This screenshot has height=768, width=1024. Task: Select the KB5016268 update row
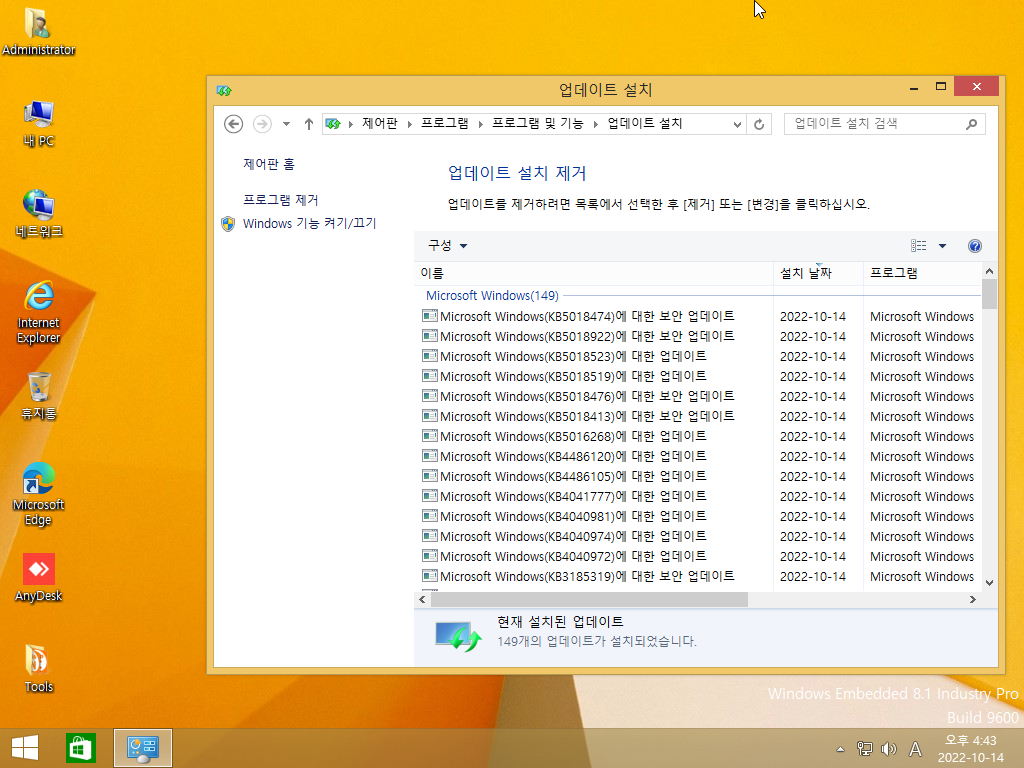coord(697,436)
